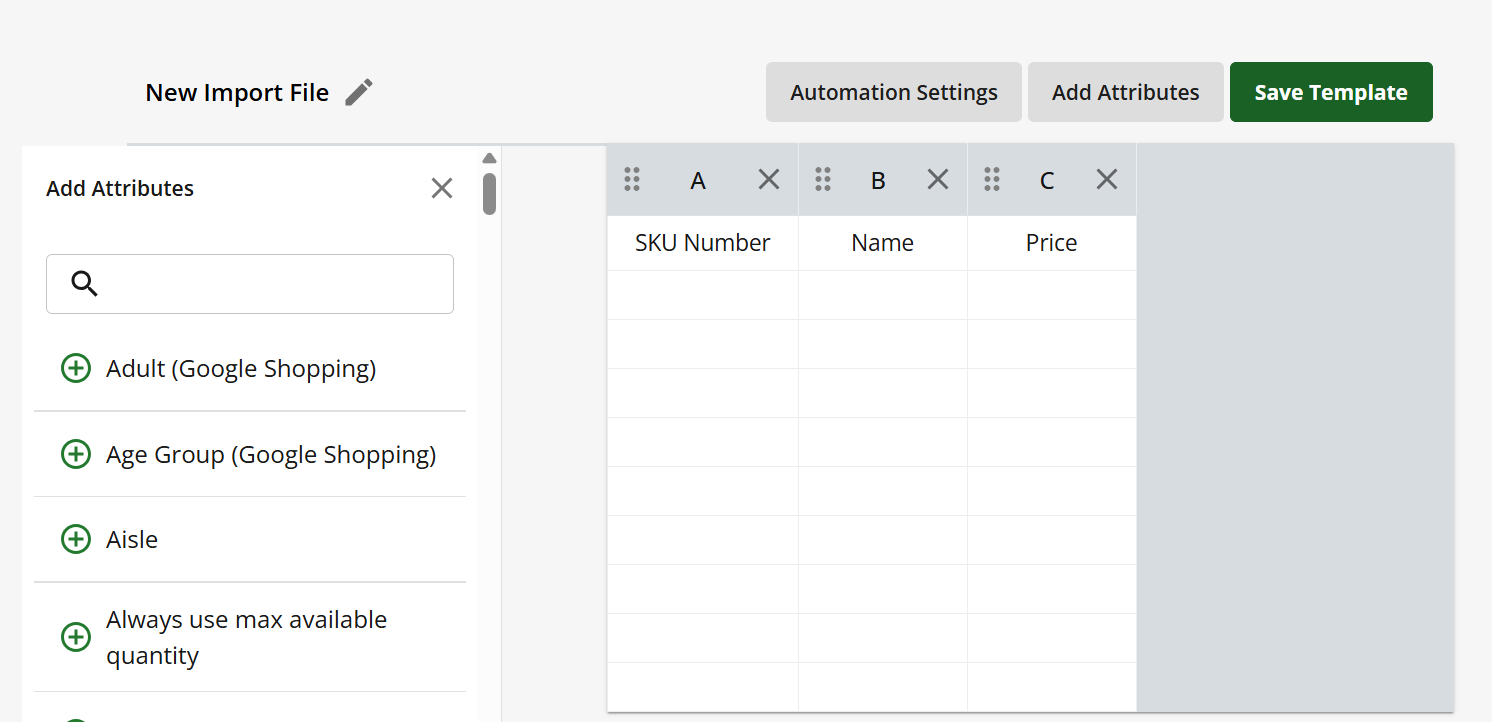Click the scrollbar up arrow in attributes panel

click(489, 158)
